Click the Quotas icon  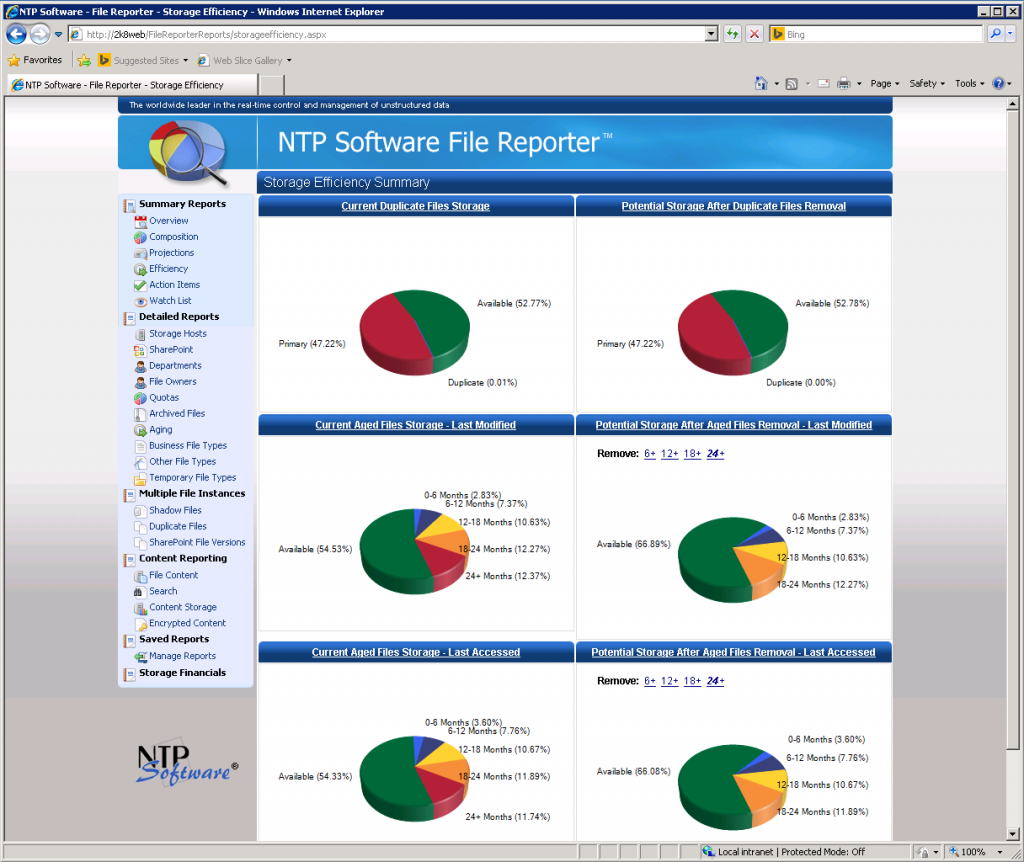[x=140, y=398]
